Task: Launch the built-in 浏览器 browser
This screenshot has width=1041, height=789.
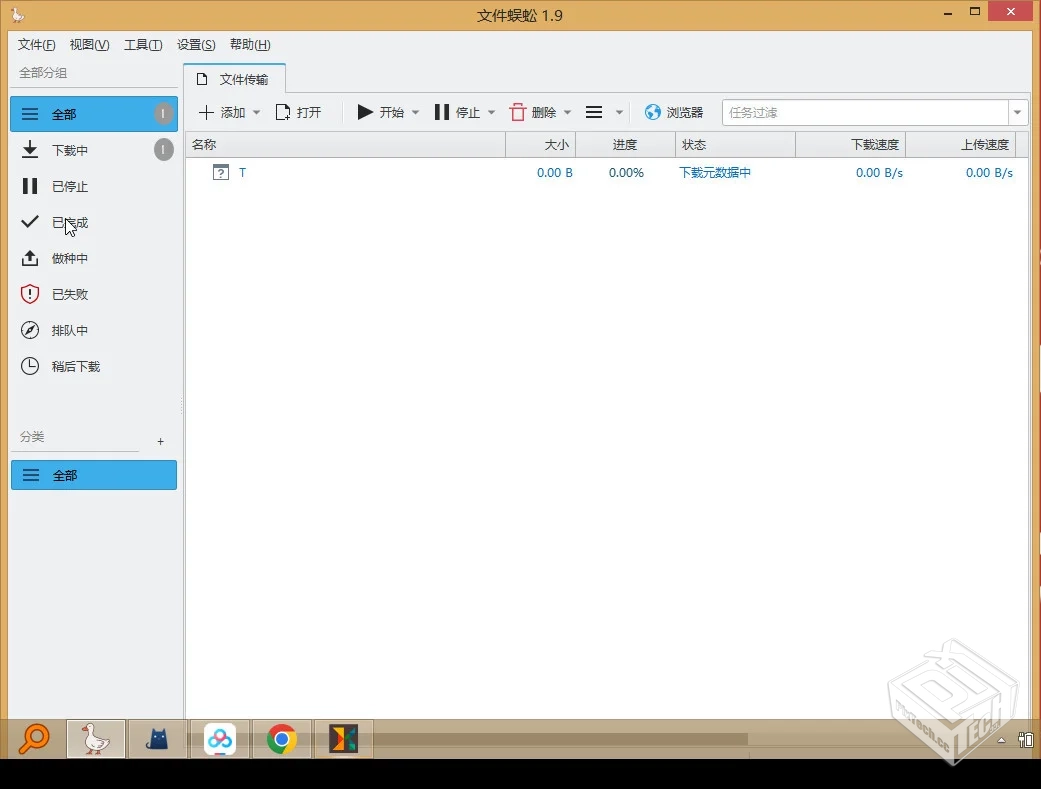Action: (x=675, y=112)
